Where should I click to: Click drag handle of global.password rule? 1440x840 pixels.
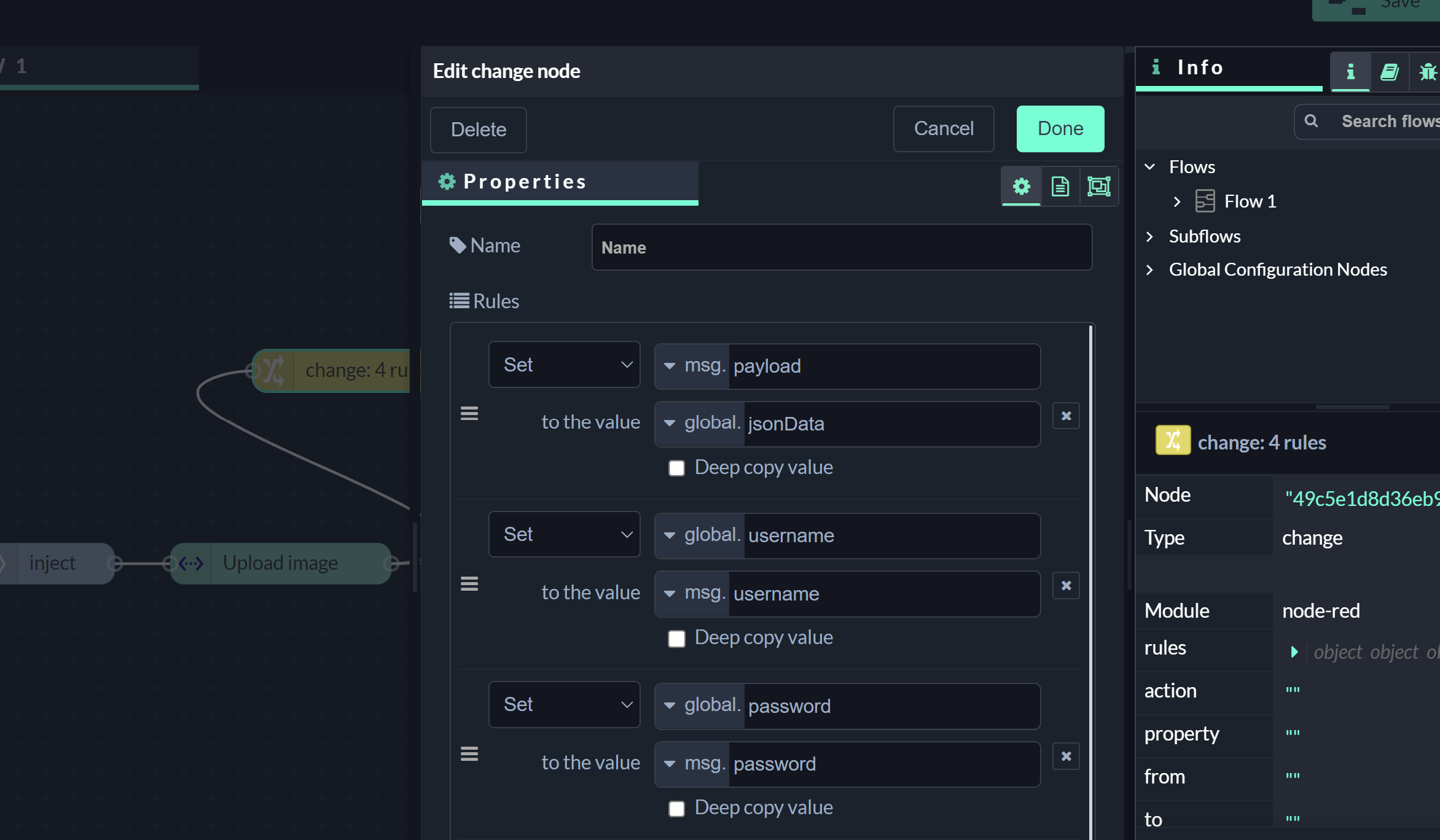pyautogui.click(x=469, y=754)
